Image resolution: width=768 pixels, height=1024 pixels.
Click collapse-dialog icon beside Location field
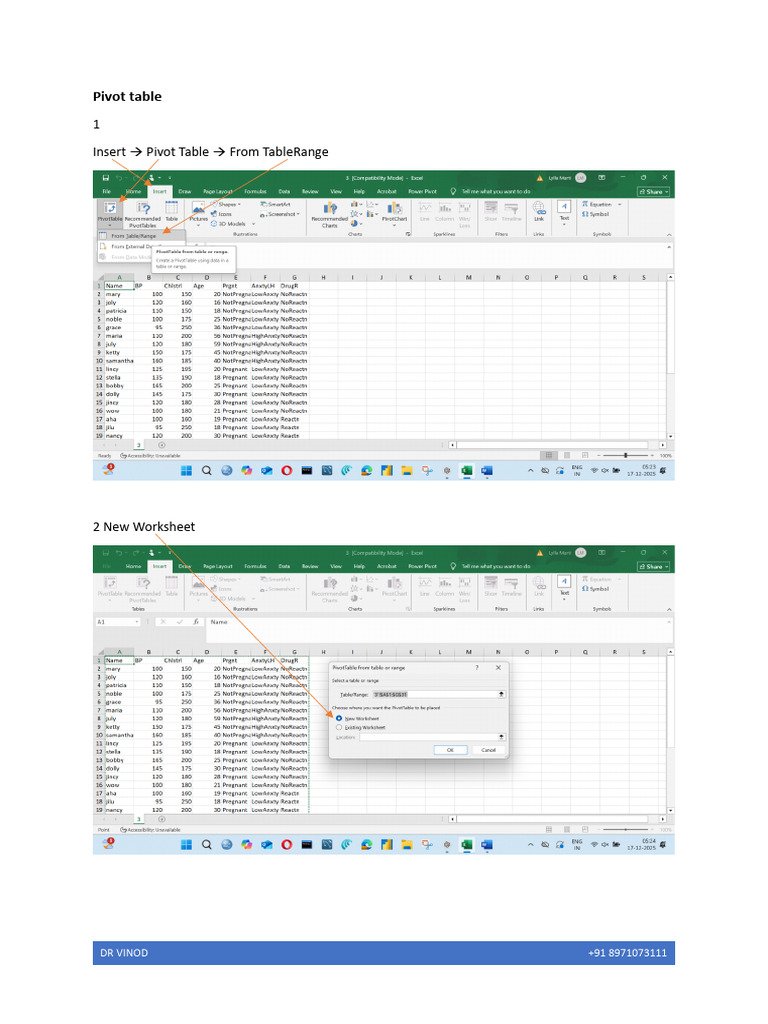502,737
